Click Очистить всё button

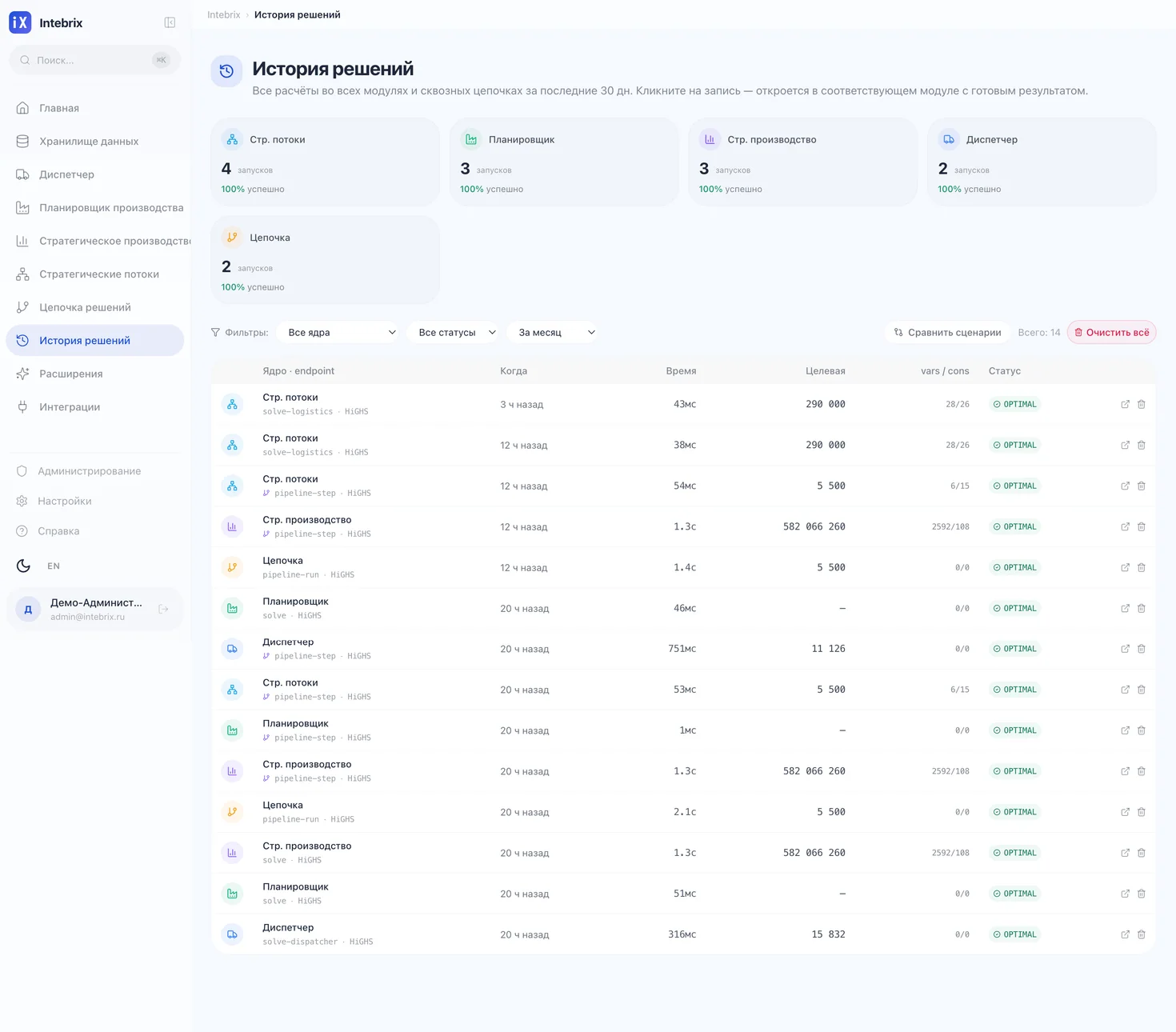click(1111, 333)
